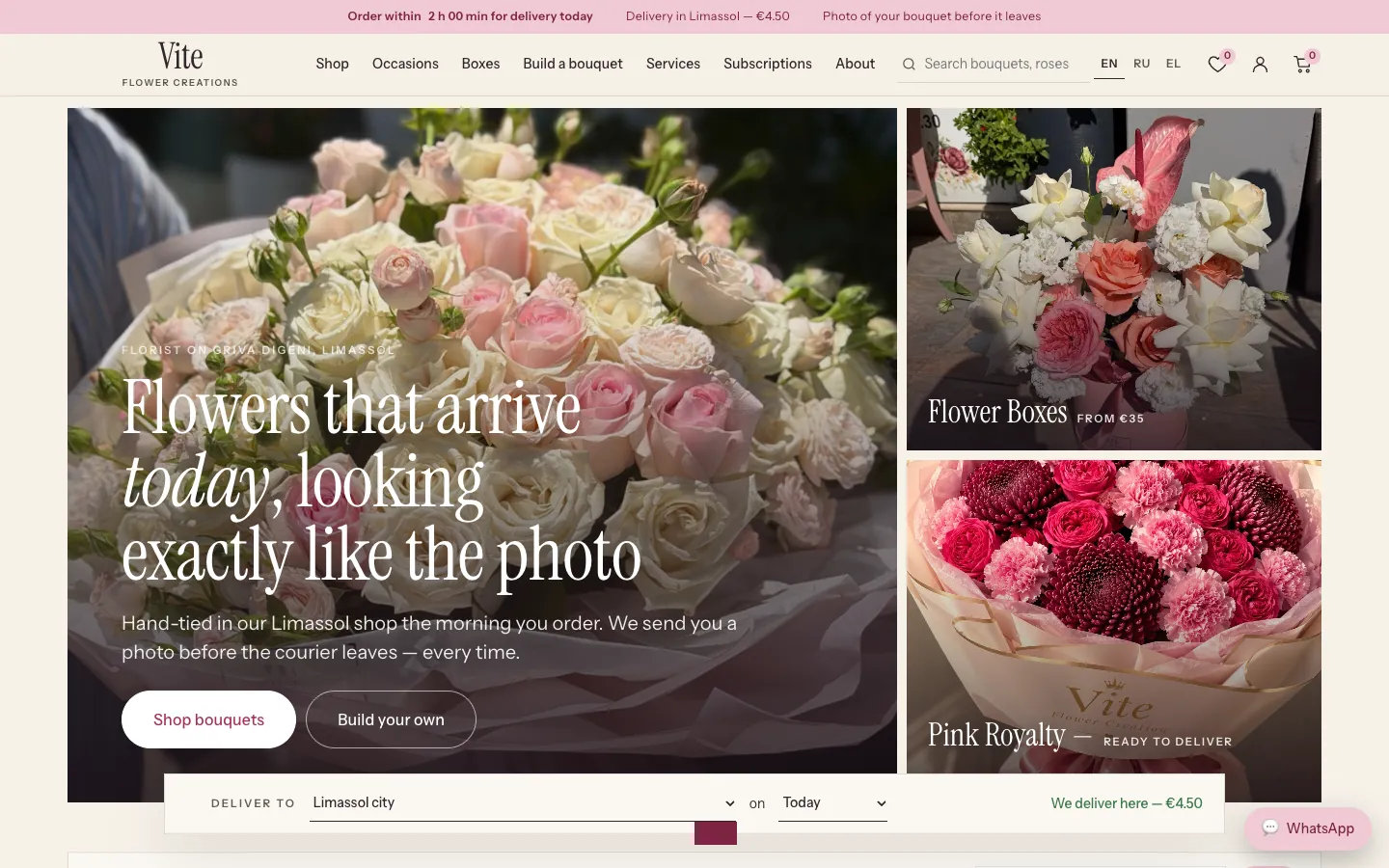Viewport: 1389px width, 868px height.
Task: Open the Shop menu
Action: coord(332,64)
